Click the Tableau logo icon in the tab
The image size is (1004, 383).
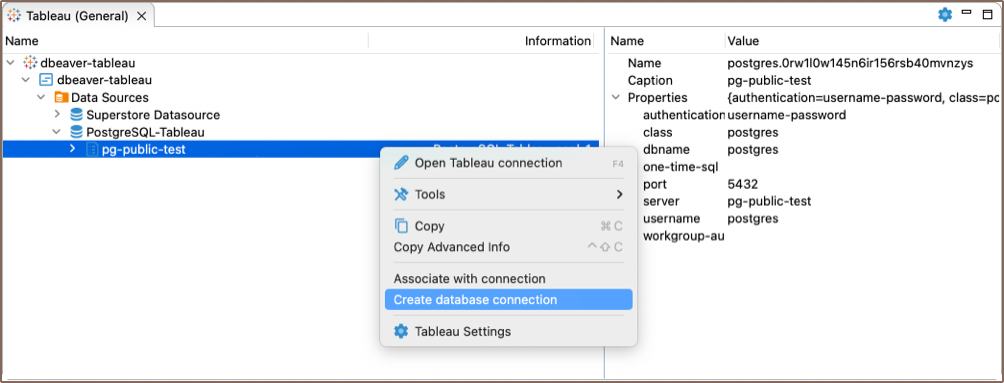click(13, 15)
